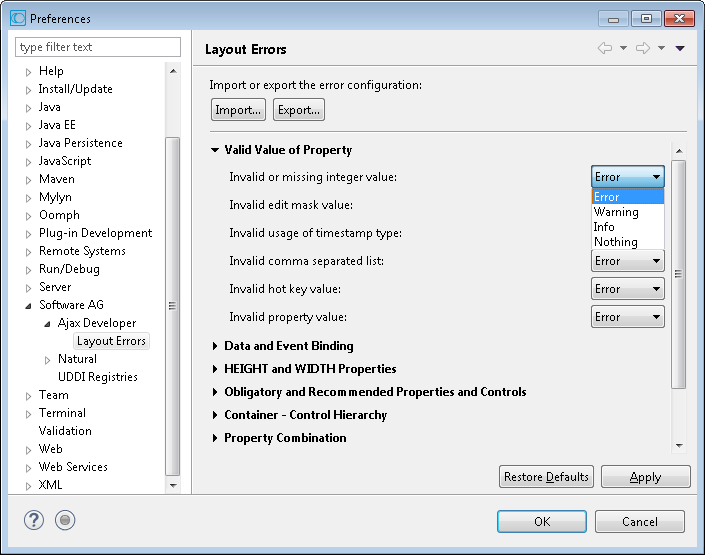
Task: Select JavaScript in the preferences tree
Action: click(x=65, y=161)
